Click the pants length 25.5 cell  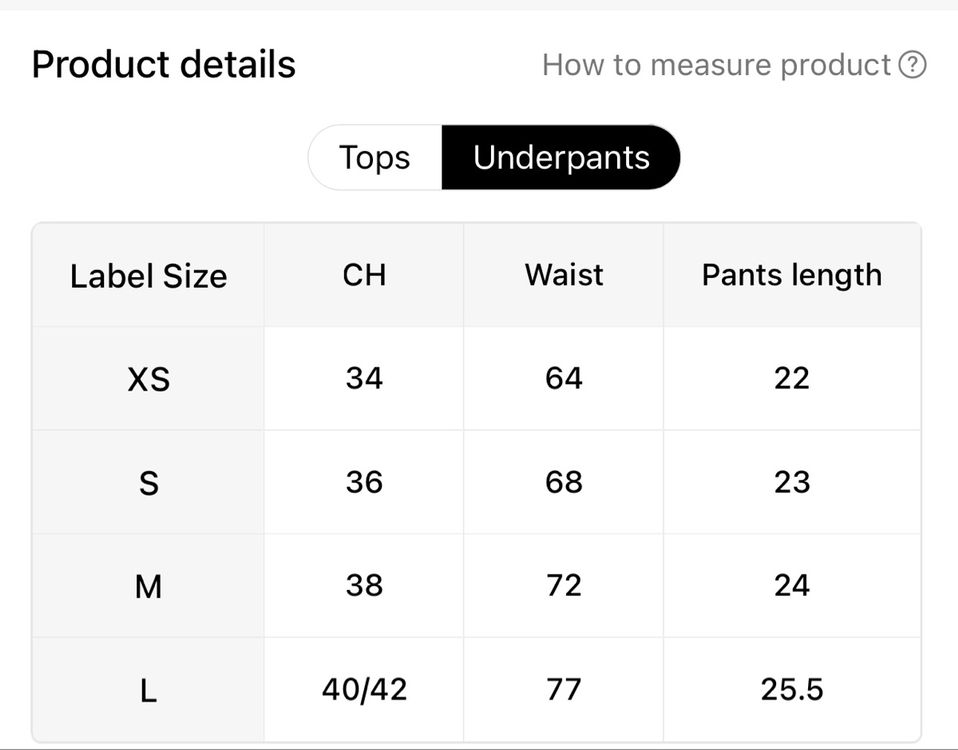pyautogui.click(x=791, y=689)
